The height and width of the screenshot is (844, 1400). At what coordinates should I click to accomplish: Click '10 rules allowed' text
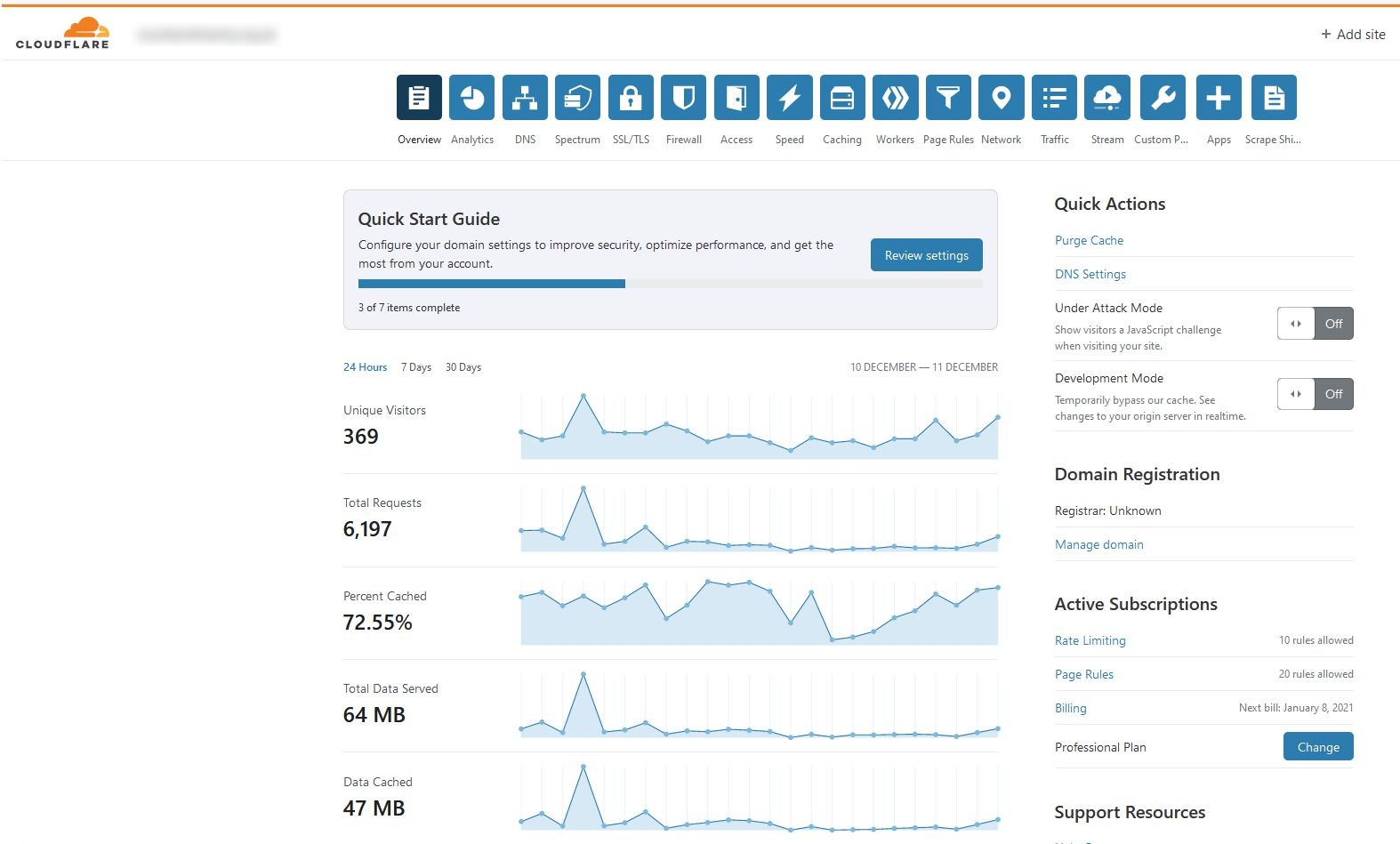(1316, 640)
